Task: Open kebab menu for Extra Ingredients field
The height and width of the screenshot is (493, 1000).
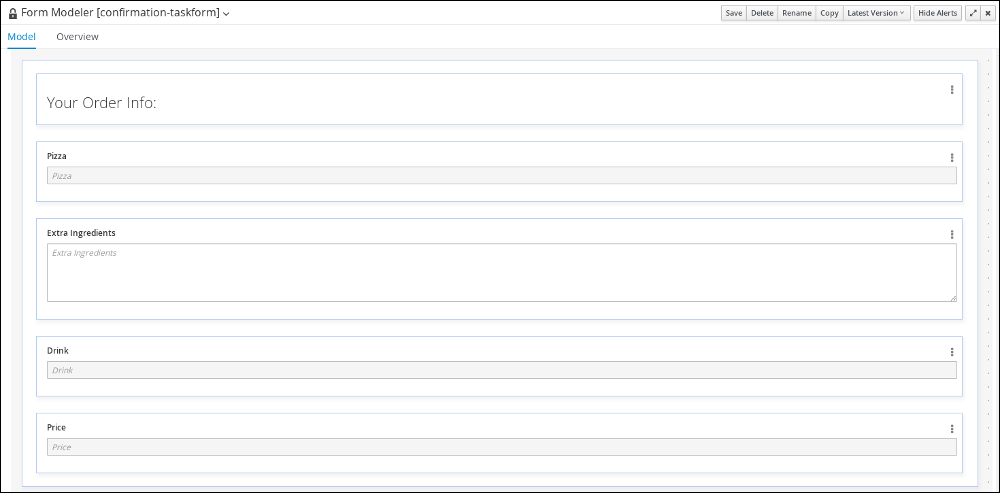Action: click(952, 235)
